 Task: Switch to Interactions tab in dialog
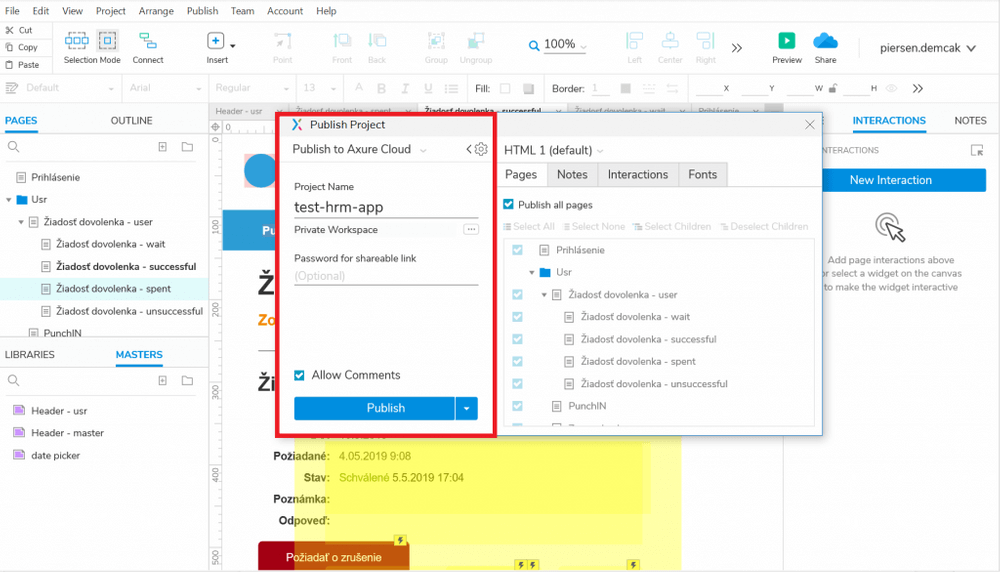(x=638, y=175)
